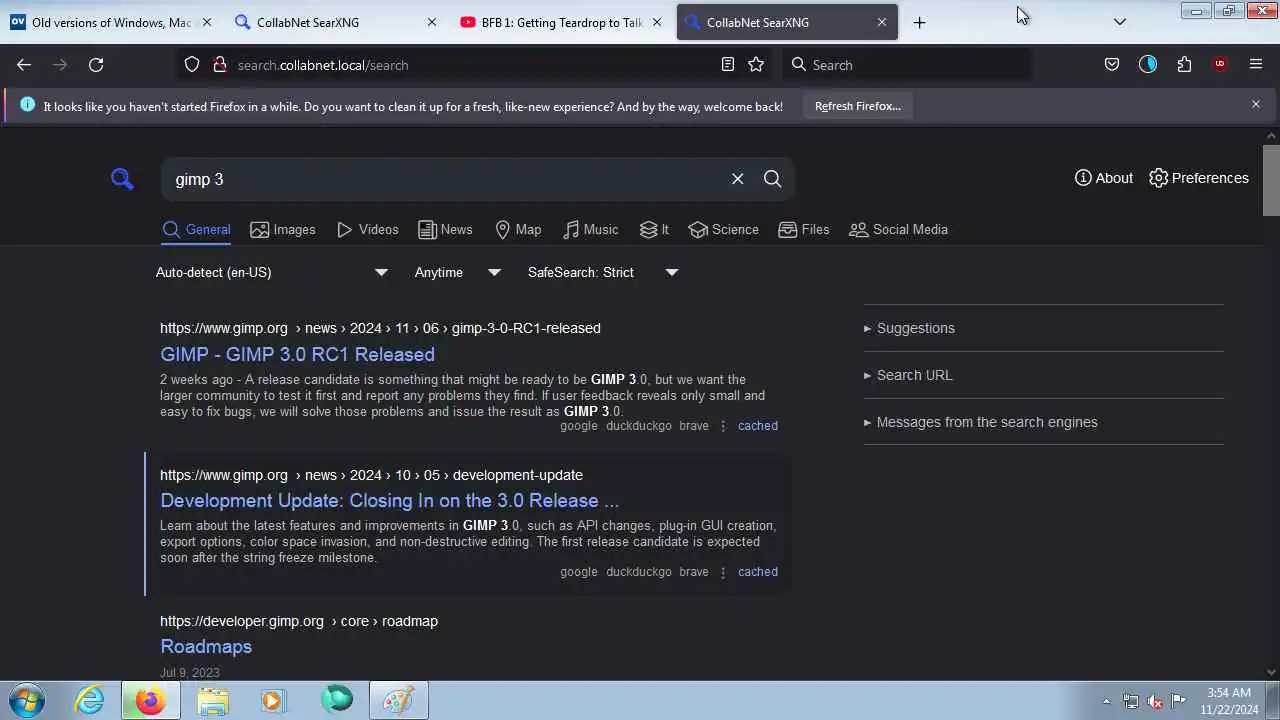Image resolution: width=1280 pixels, height=720 pixels.
Task: Open Extensions puzzle icon
Action: pos(1184,64)
